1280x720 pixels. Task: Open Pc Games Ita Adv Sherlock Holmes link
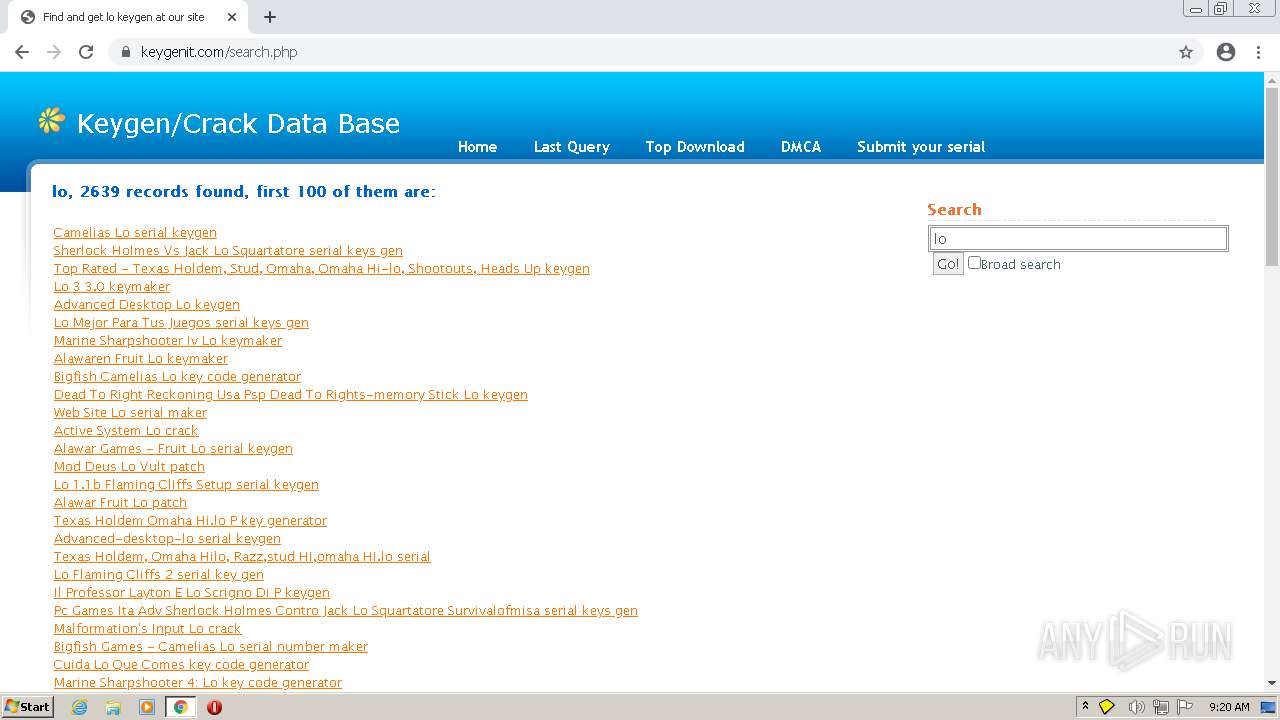tap(346, 611)
